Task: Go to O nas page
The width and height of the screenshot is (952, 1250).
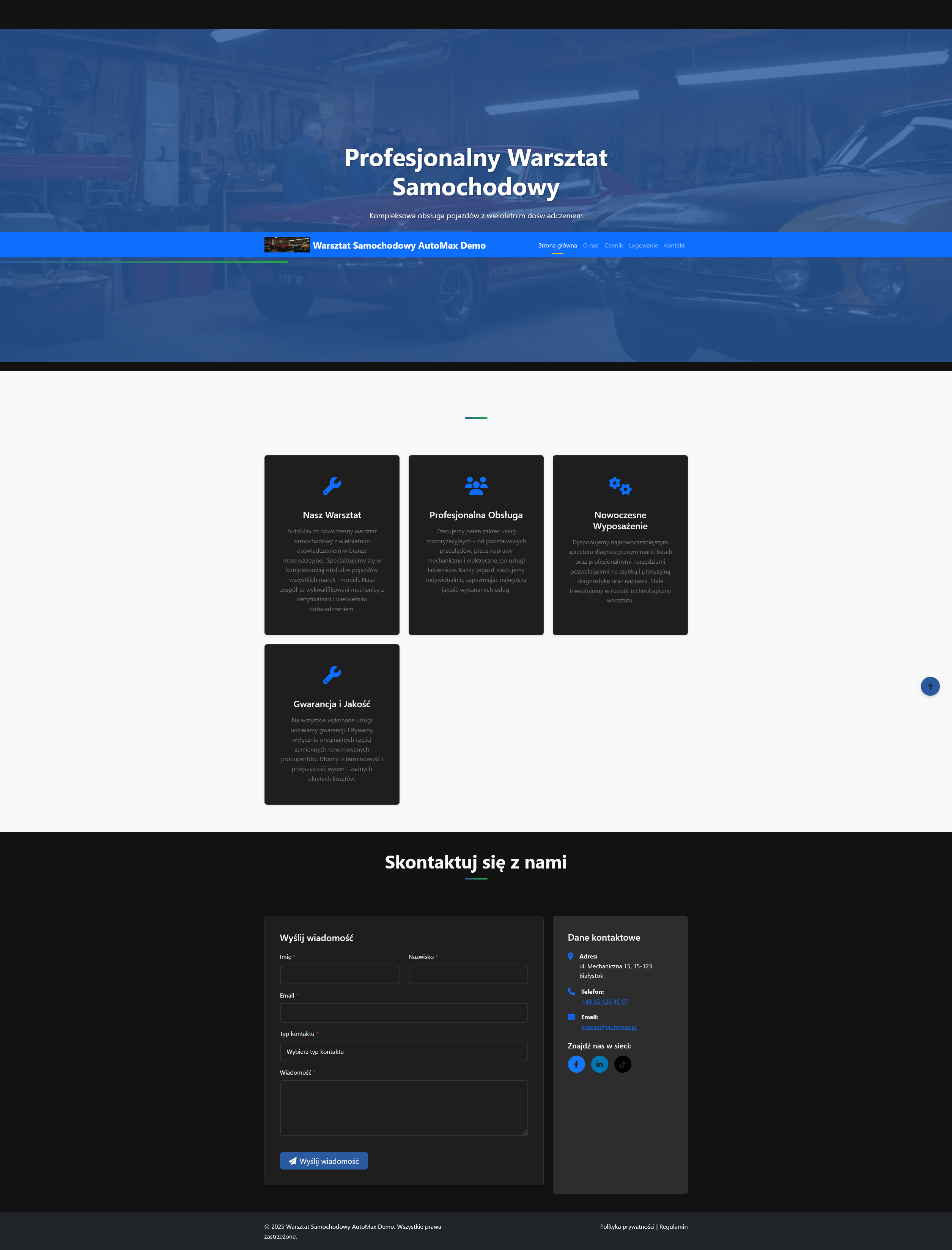Action: pos(590,246)
